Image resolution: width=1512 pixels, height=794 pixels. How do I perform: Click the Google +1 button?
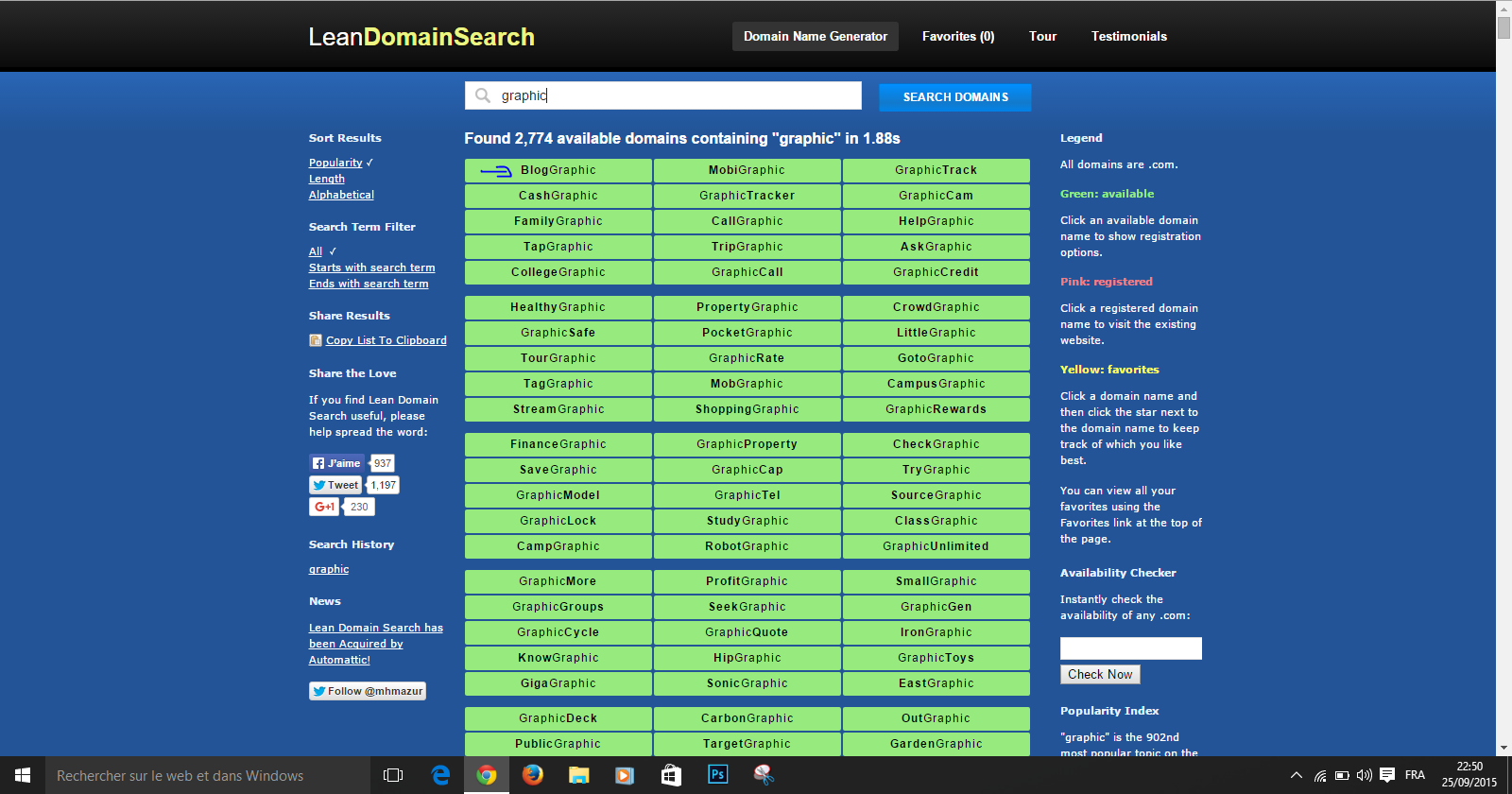pyautogui.click(x=324, y=507)
